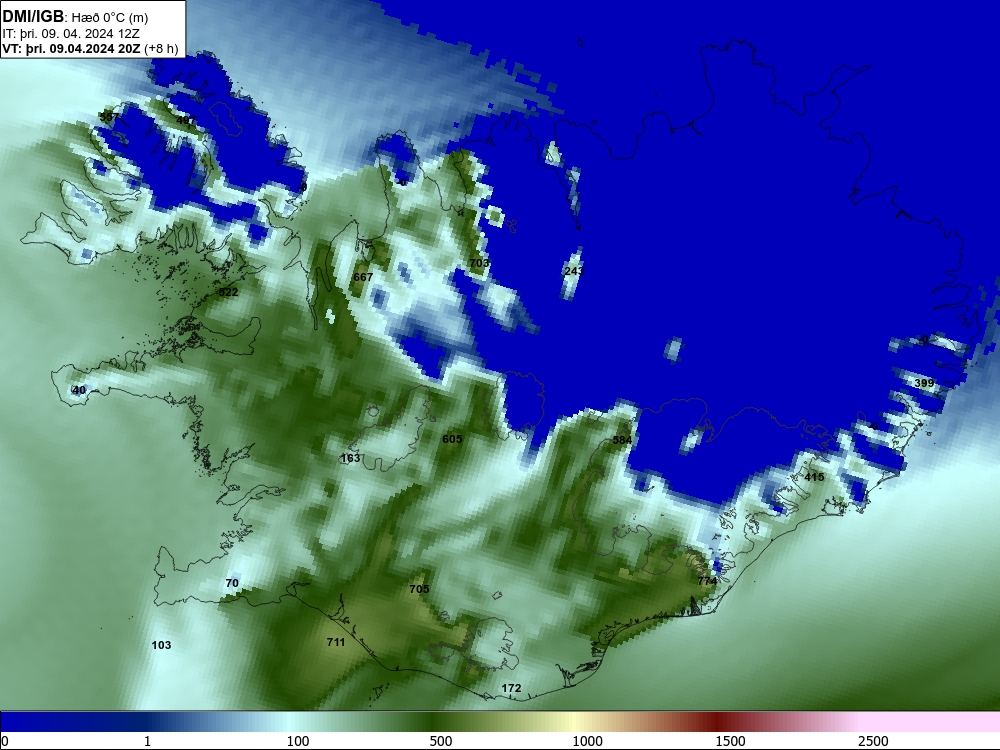The image size is (1000, 750).
Task: Click the map value 357
Action: click(x=108, y=117)
